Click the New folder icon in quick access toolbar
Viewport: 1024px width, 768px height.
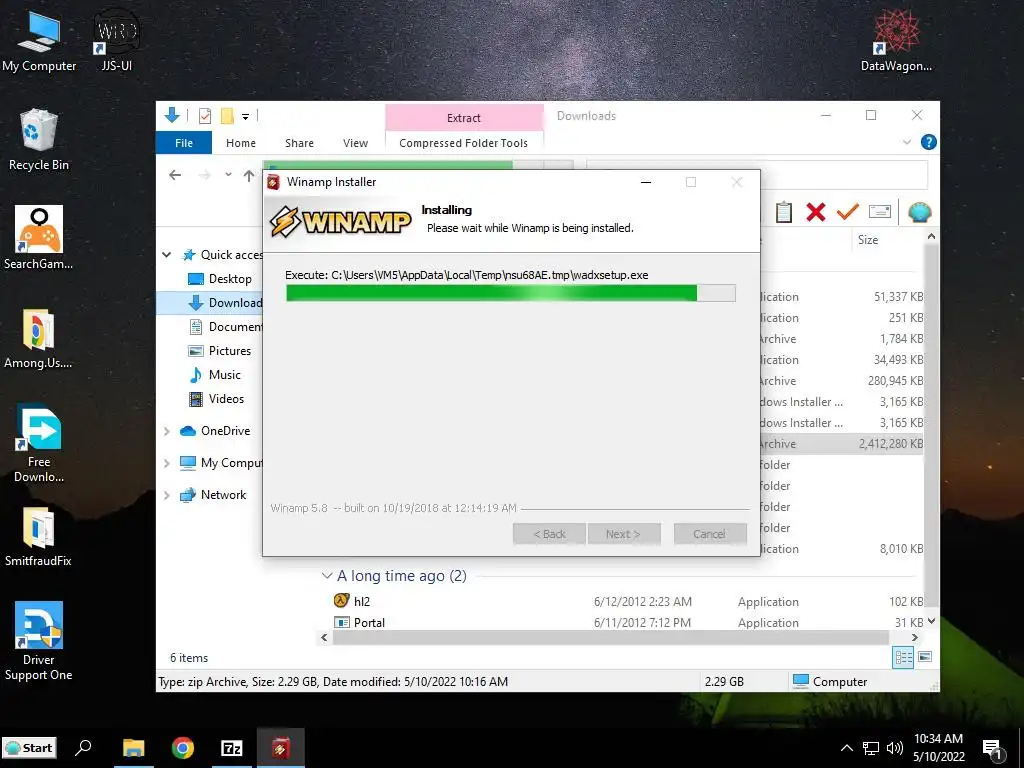tap(227, 116)
